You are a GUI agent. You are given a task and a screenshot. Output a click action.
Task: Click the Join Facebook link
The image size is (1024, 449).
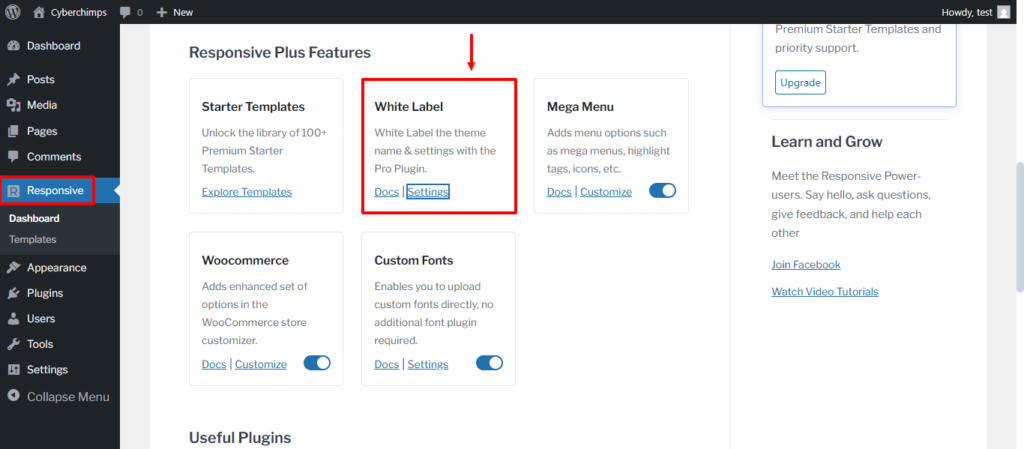point(806,264)
